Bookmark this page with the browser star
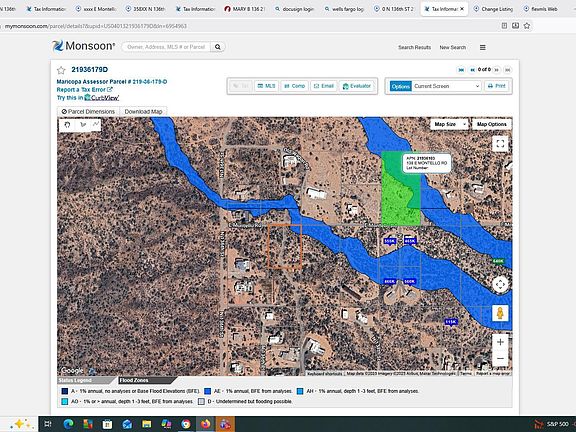The image size is (576, 432). 527,26
